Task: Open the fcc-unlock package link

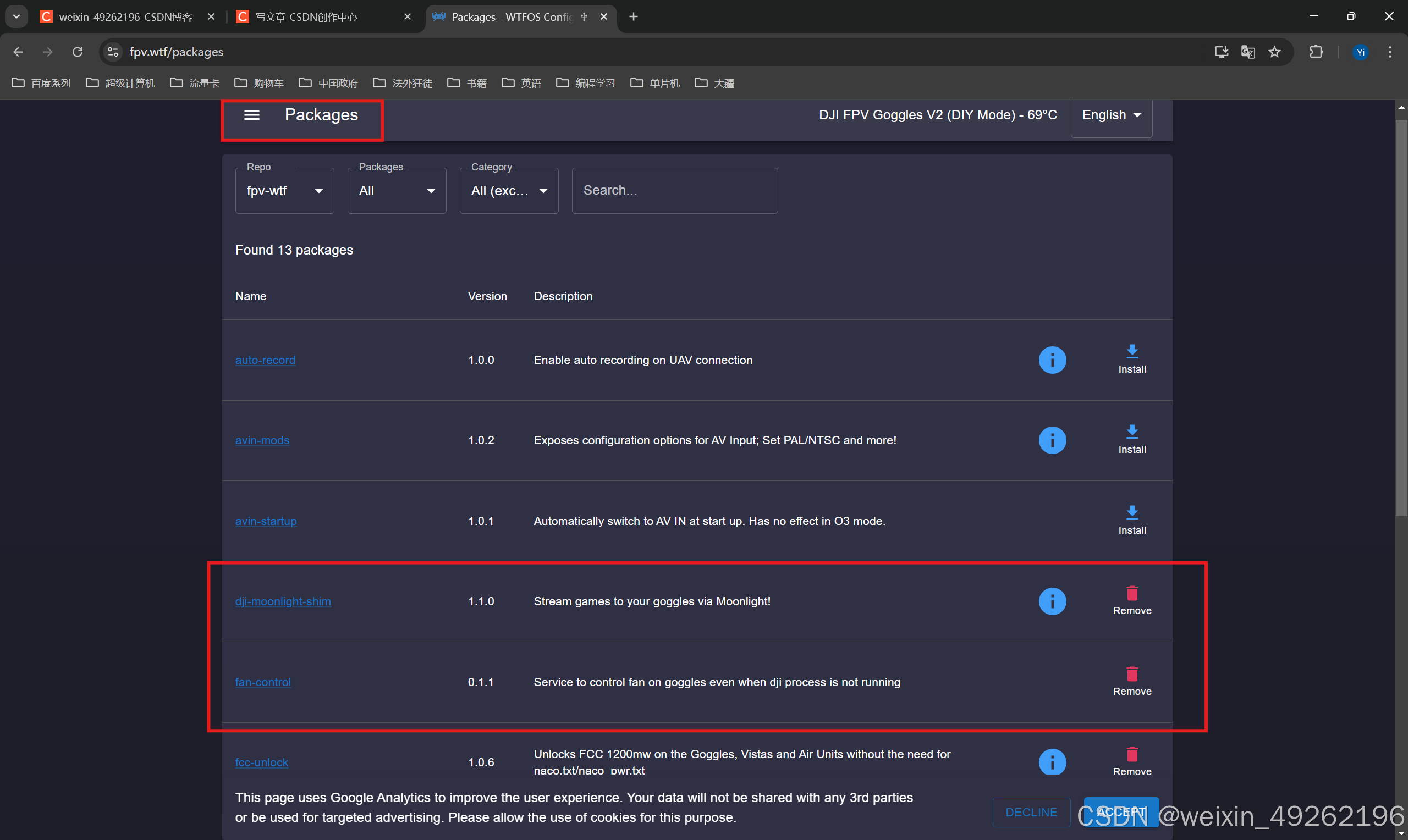Action: click(x=262, y=762)
